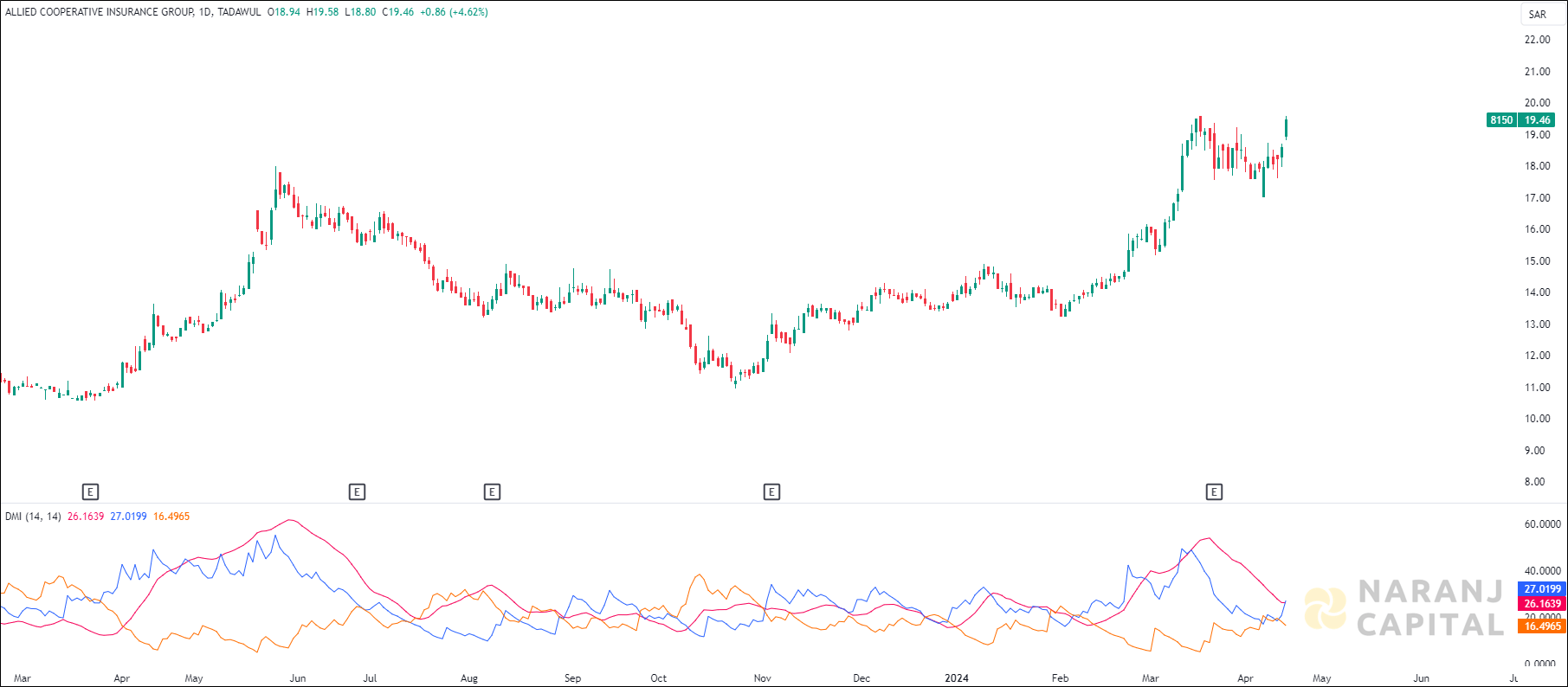Click the 2024 label on time axis

pyautogui.click(x=957, y=678)
